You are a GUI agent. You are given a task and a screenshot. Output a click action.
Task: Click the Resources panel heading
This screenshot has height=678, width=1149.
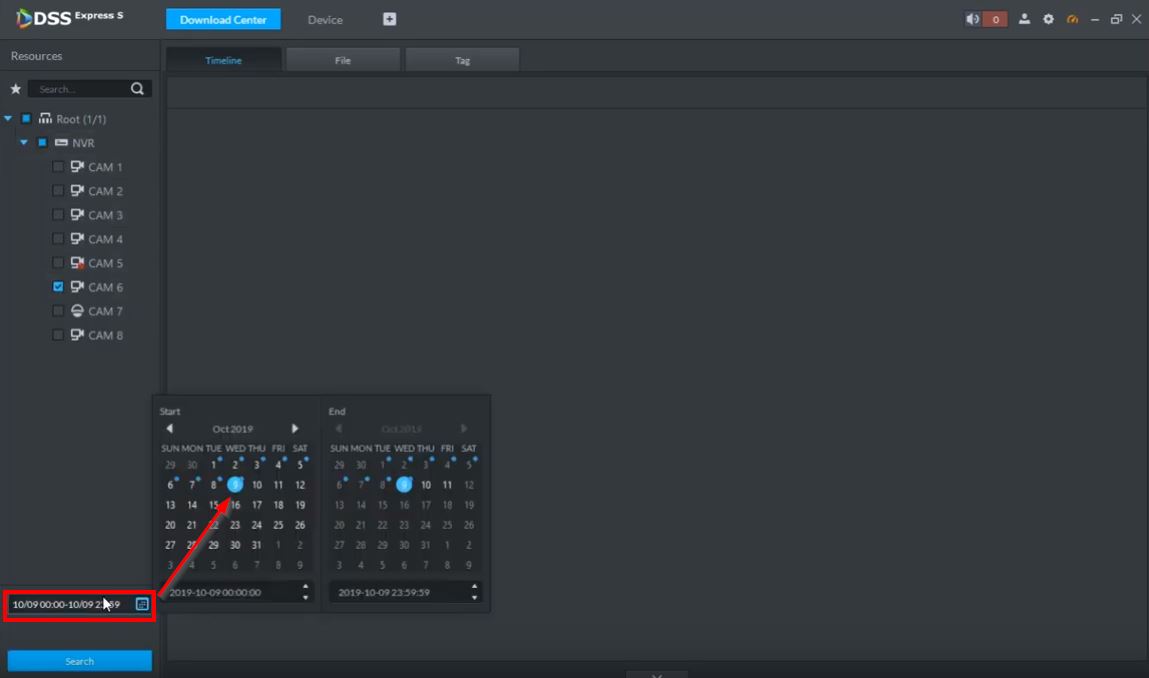37,56
